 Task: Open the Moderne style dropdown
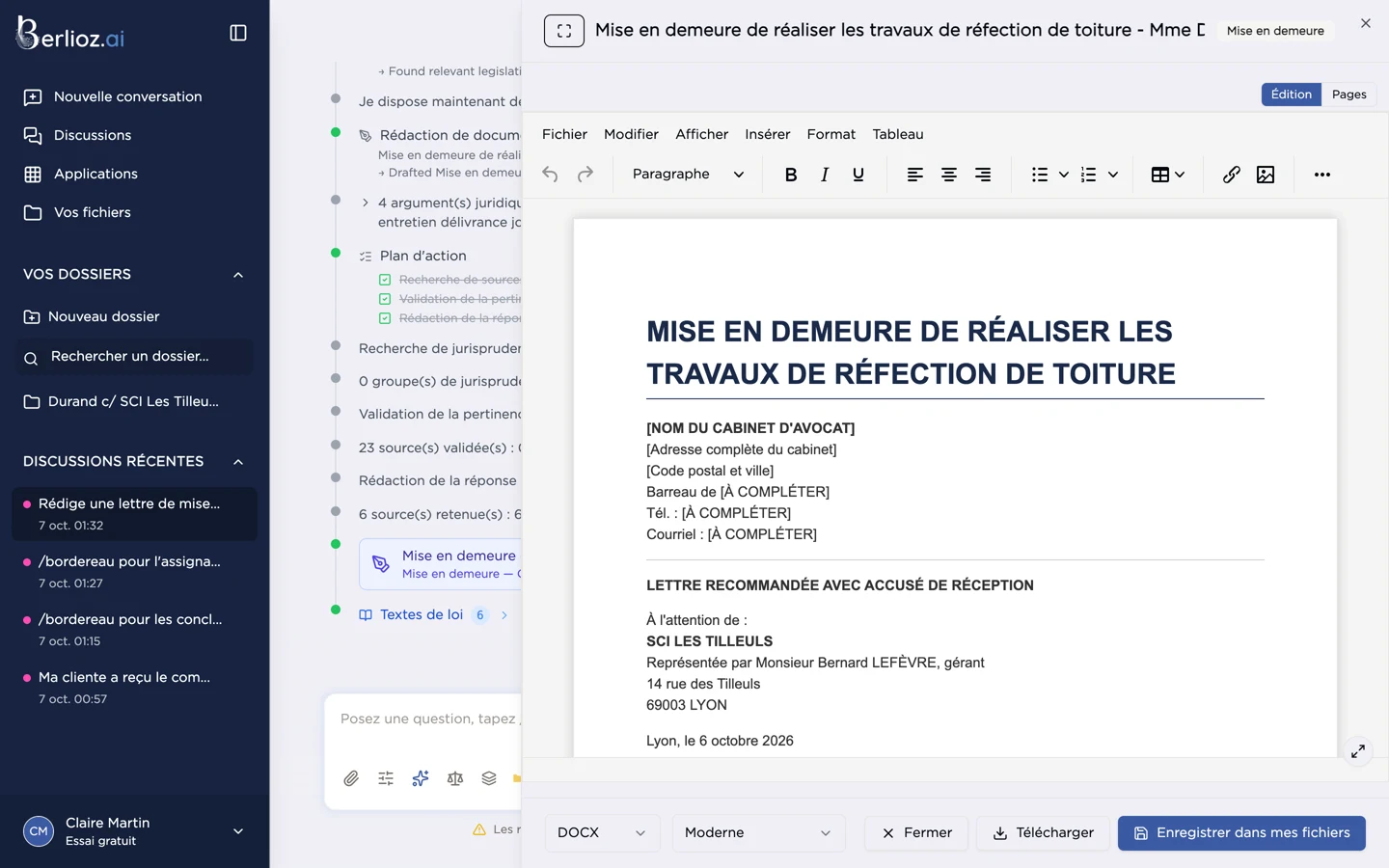point(758,833)
